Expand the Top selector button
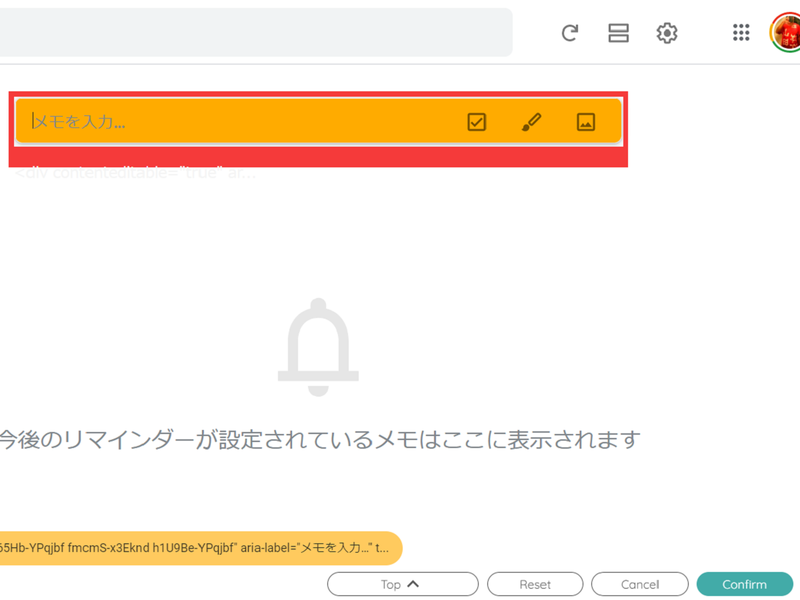The width and height of the screenshot is (800, 600). click(403, 584)
